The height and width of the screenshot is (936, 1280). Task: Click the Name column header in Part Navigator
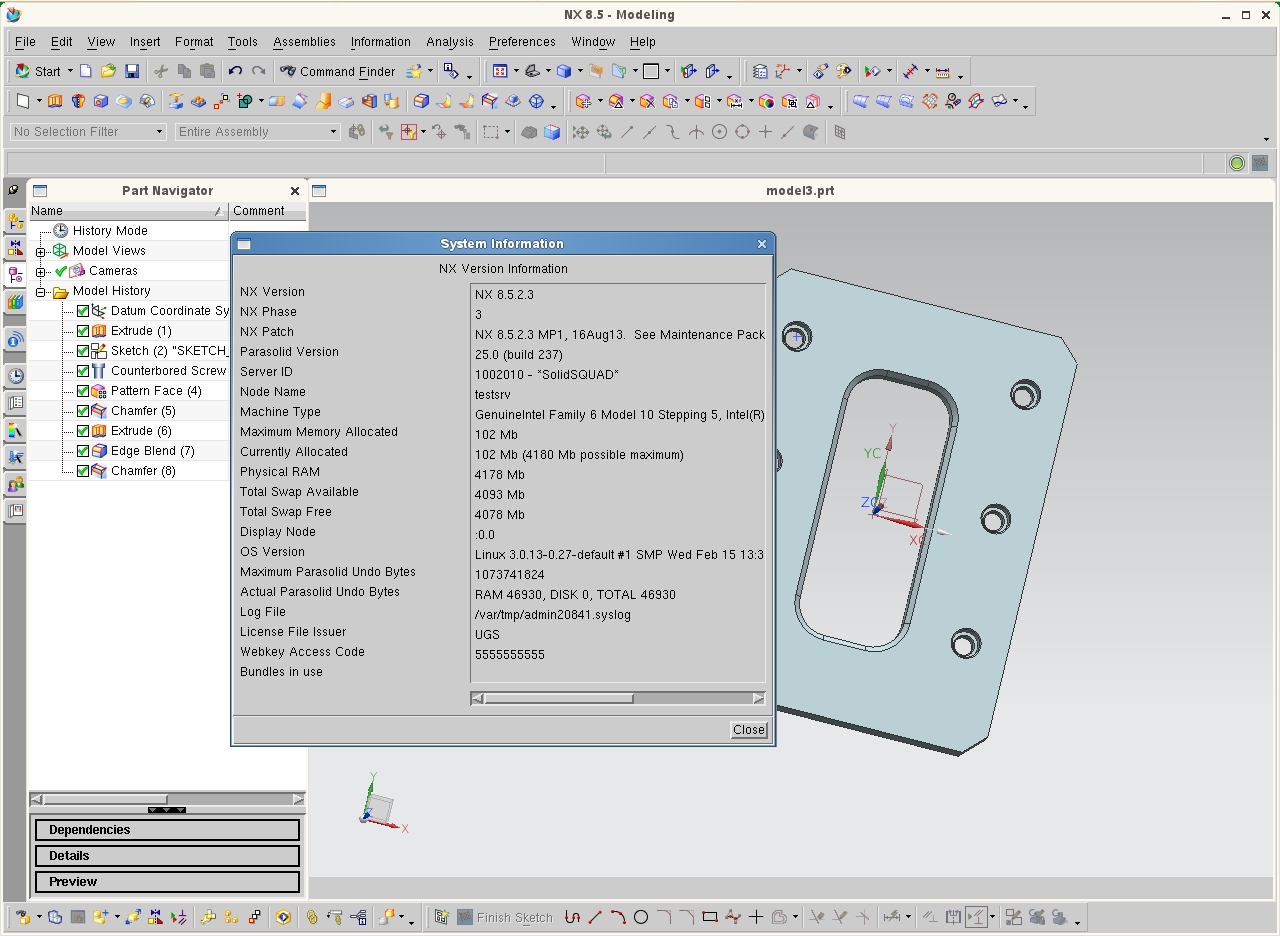pos(128,211)
